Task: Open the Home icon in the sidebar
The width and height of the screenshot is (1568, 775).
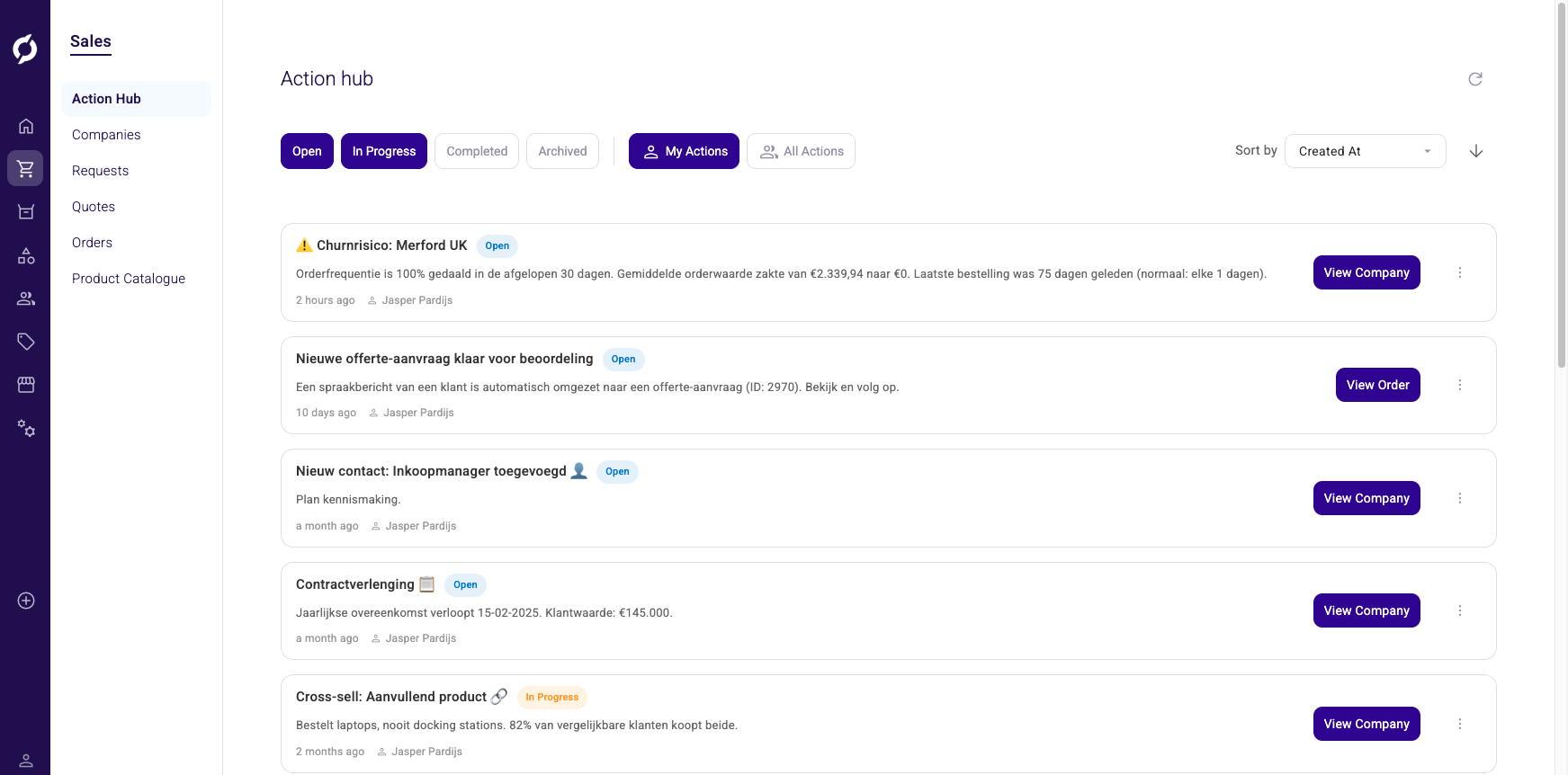Action: pyautogui.click(x=25, y=126)
